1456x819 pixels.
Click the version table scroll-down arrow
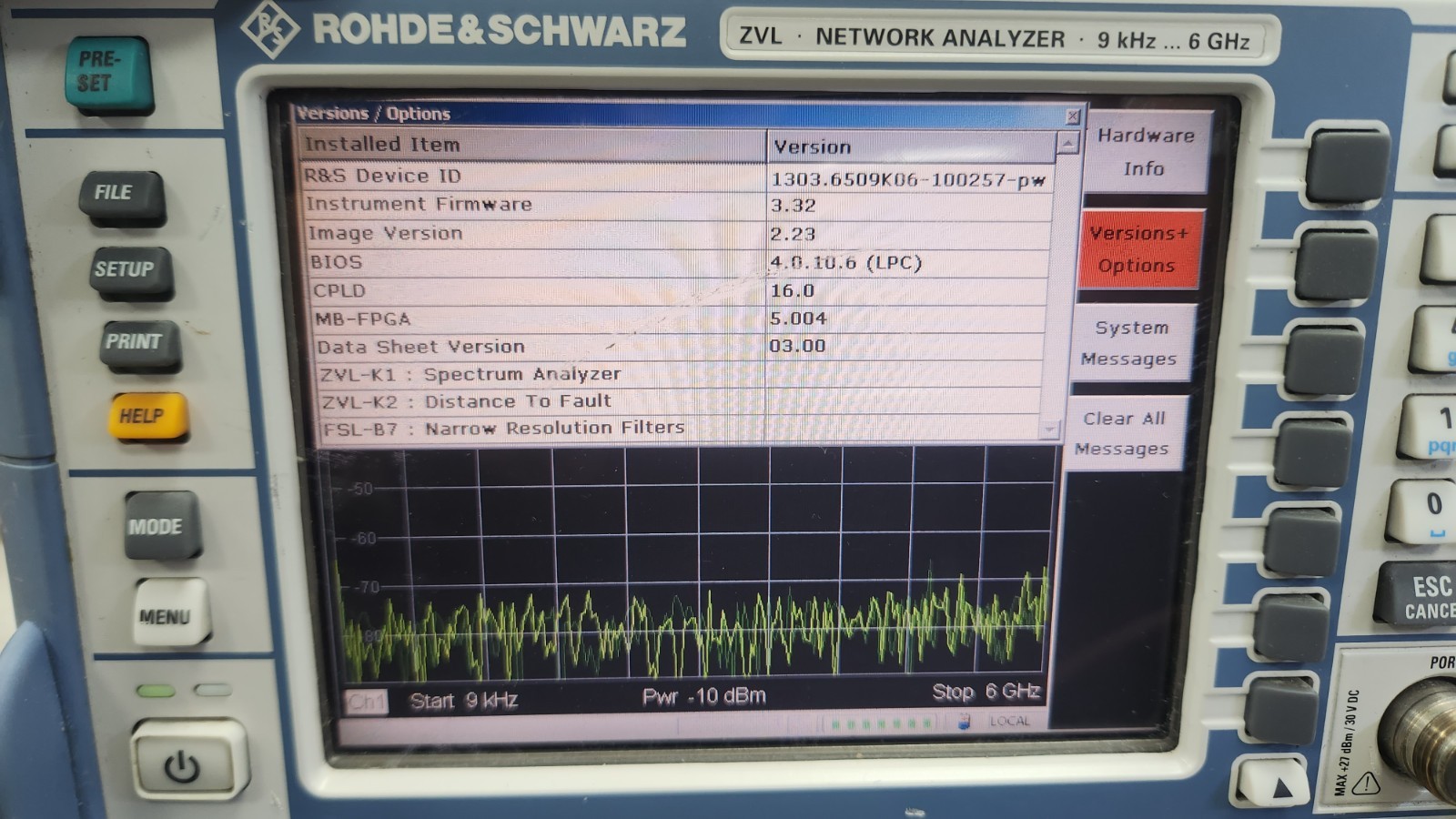pyautogui.click(x=1051, y=428)
